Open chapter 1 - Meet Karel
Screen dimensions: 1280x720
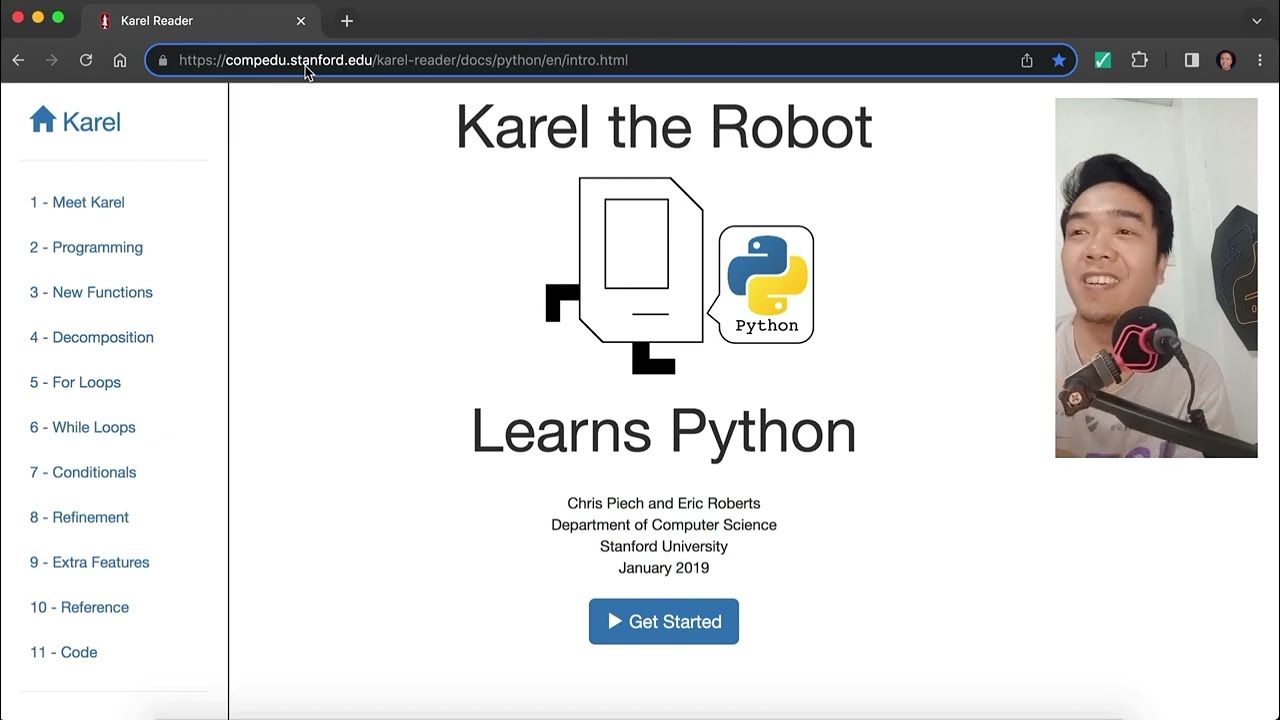pyautogui.click(x=77, y=202)
